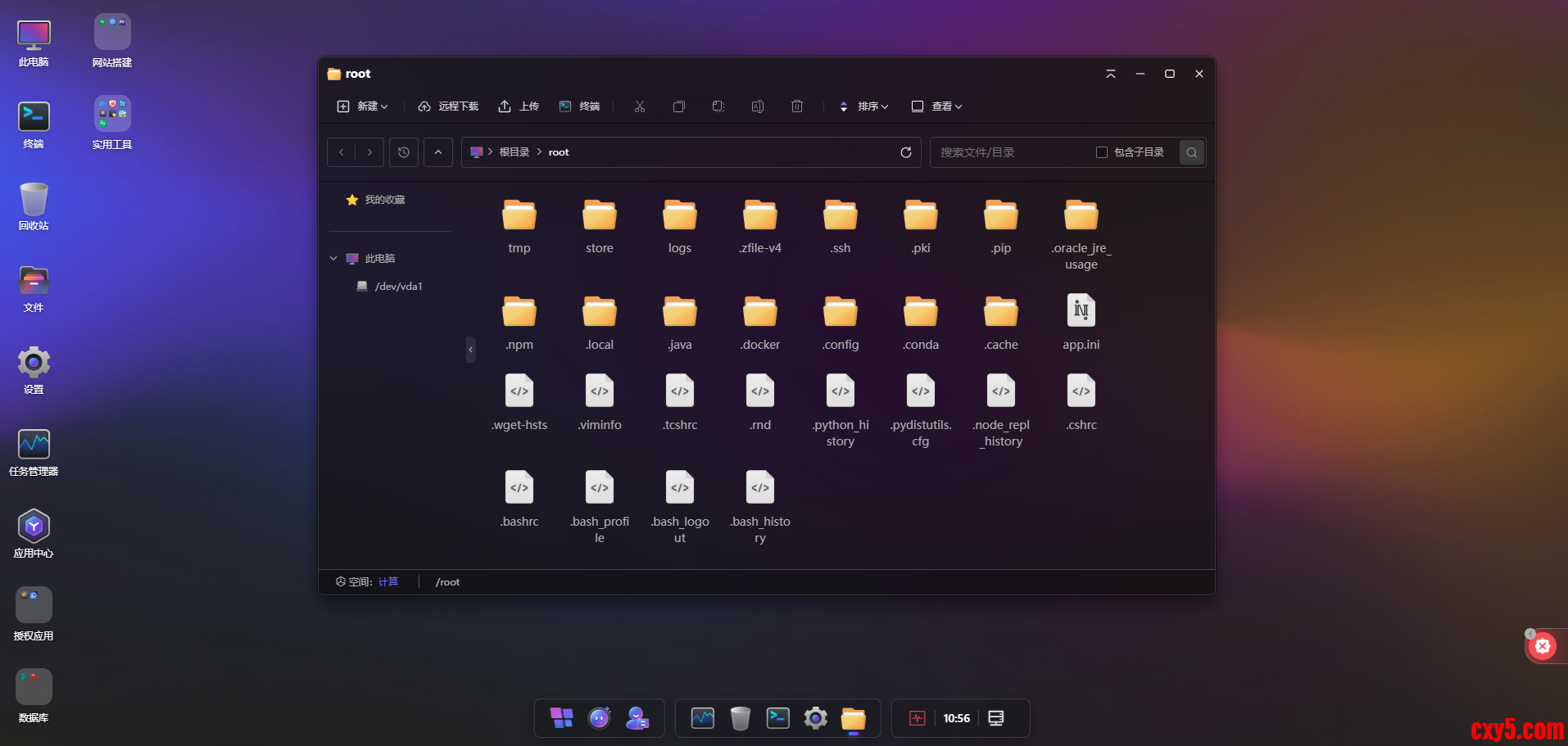This screenshot has height=746, width=1568.
Task: Enable the include subdirectories checkbox
Action: tap(1102, 152)
